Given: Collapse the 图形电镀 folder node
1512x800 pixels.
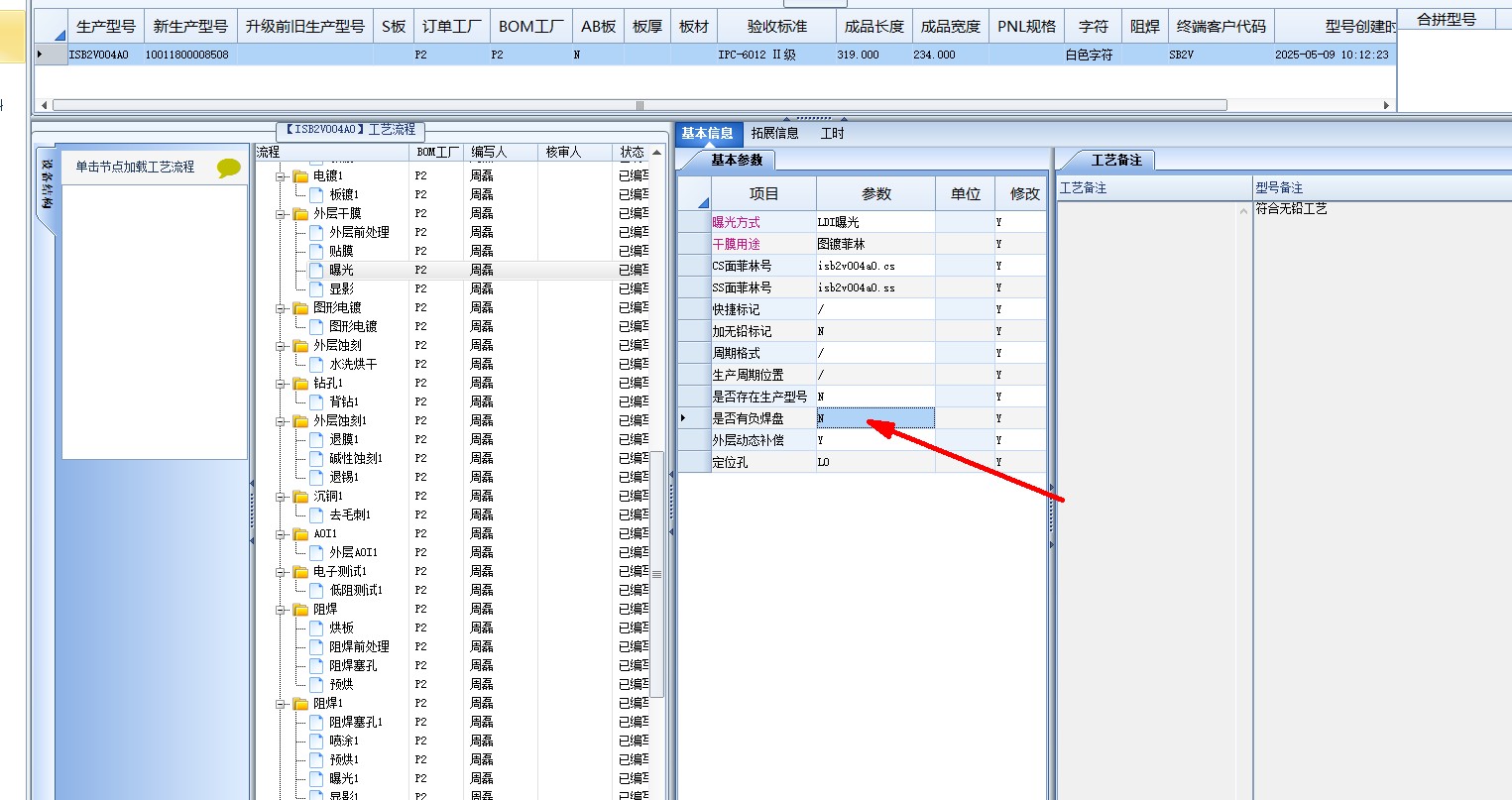Looking at the screenshot, I should (x=282, y=308).
